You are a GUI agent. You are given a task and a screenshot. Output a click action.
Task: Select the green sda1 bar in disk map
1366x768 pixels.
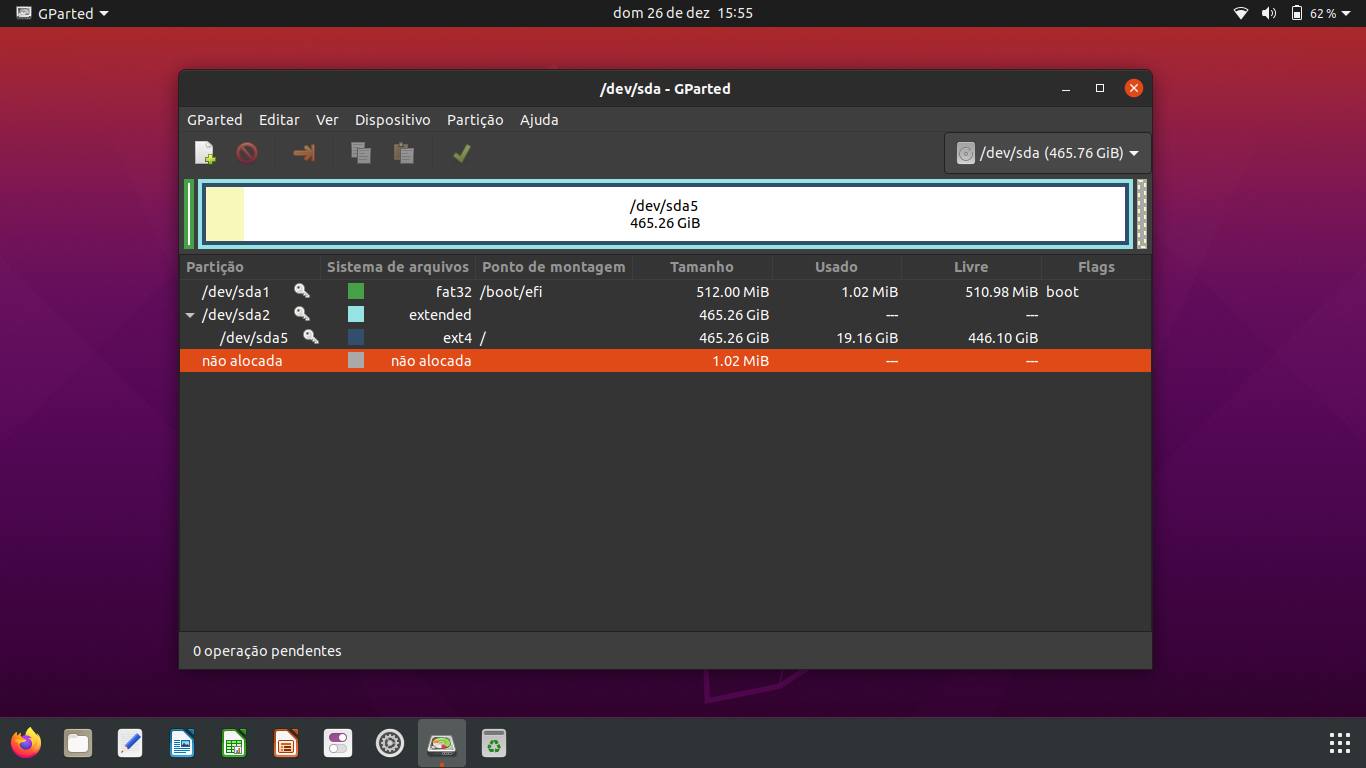click(189, 214)
